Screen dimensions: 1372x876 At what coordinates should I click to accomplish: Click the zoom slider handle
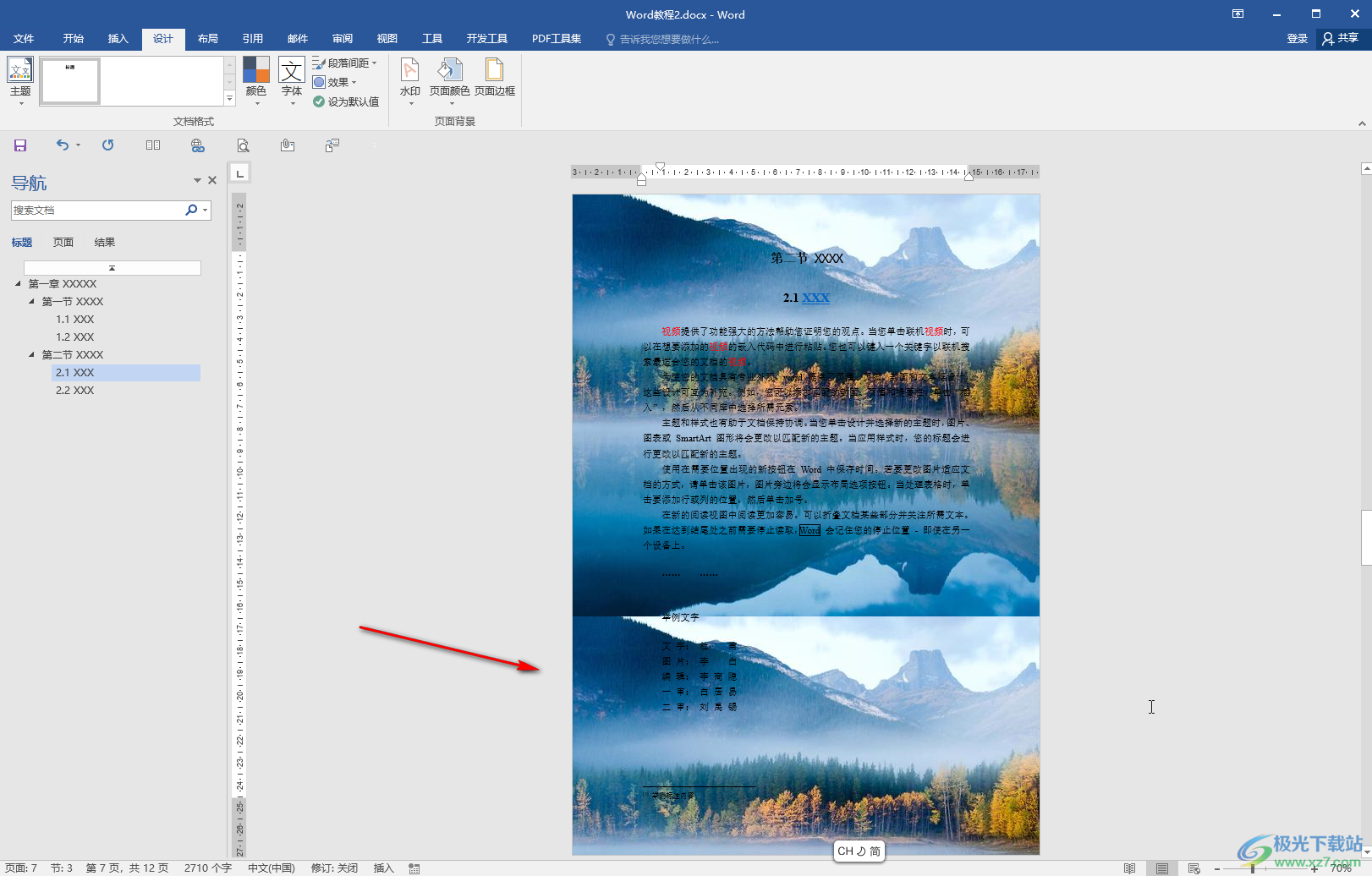click(1253, 868)
